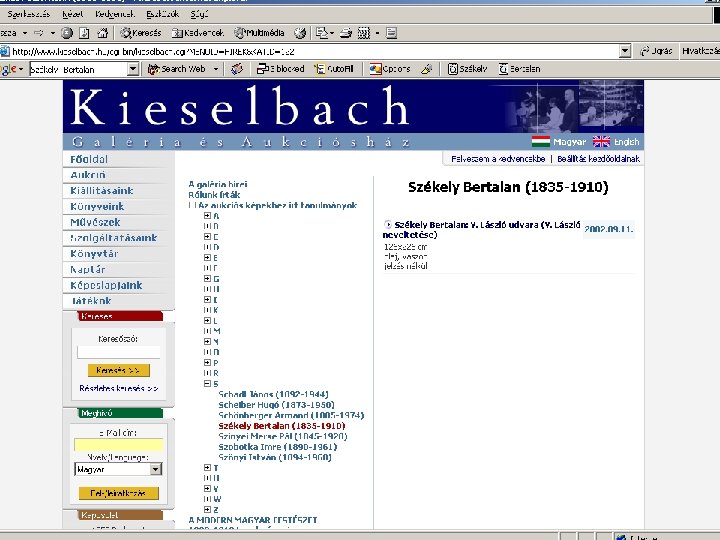Collapse letter S in the tree
The image size is (720, 540).
click(207, 383)
